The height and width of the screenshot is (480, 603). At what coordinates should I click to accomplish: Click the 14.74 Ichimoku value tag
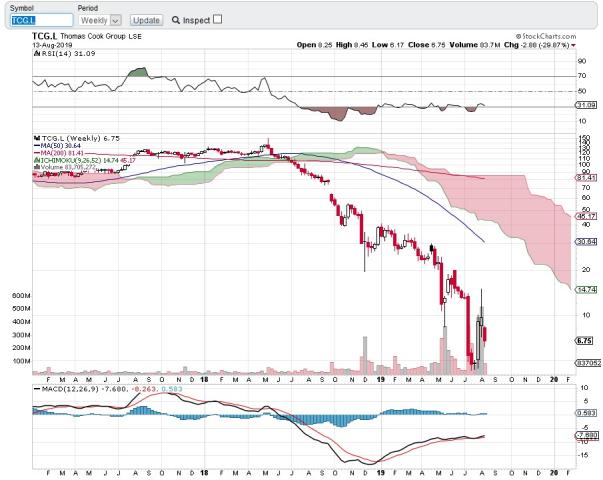[x=586, y=289]
